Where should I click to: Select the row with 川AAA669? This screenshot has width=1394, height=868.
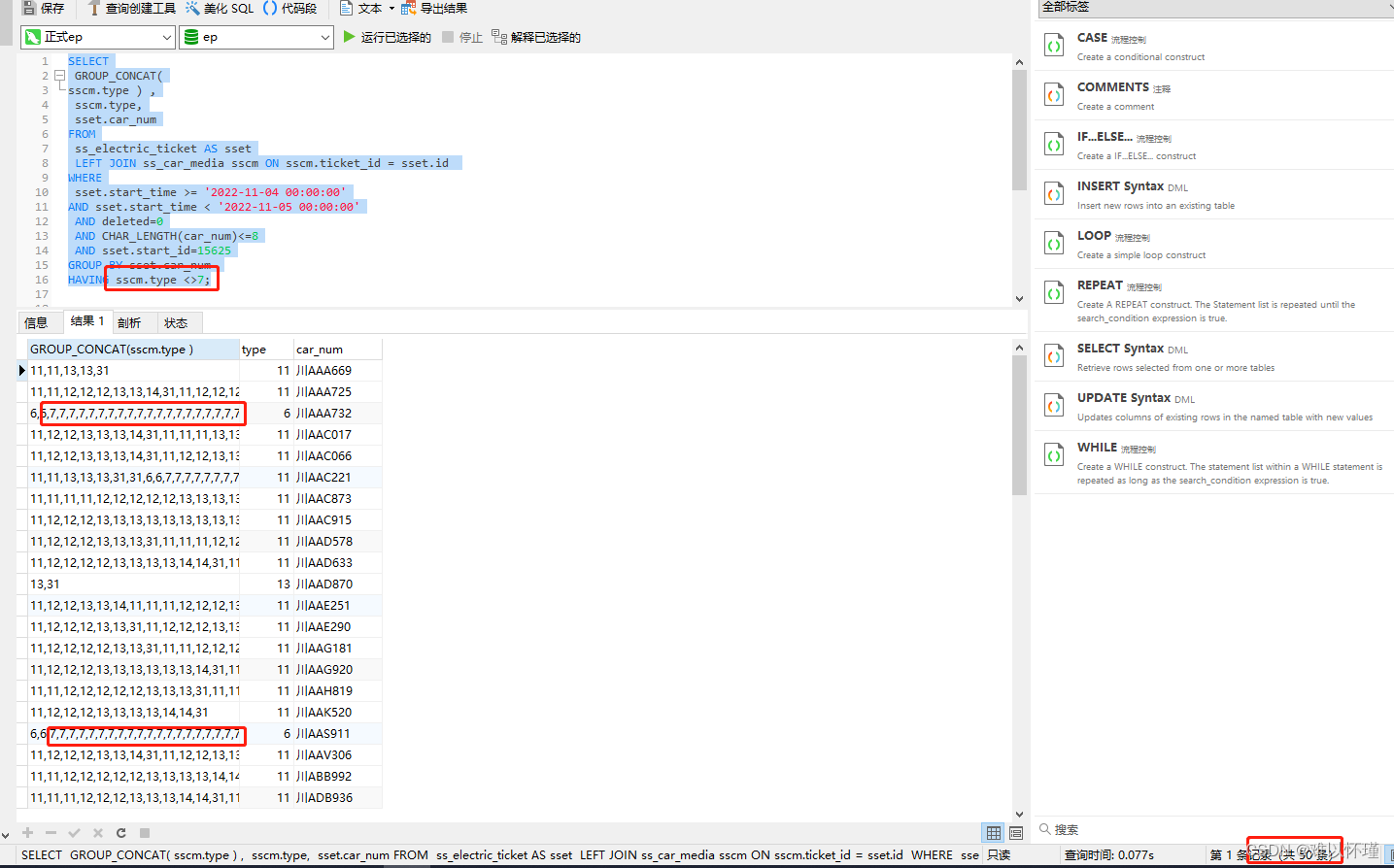(199, 371)
